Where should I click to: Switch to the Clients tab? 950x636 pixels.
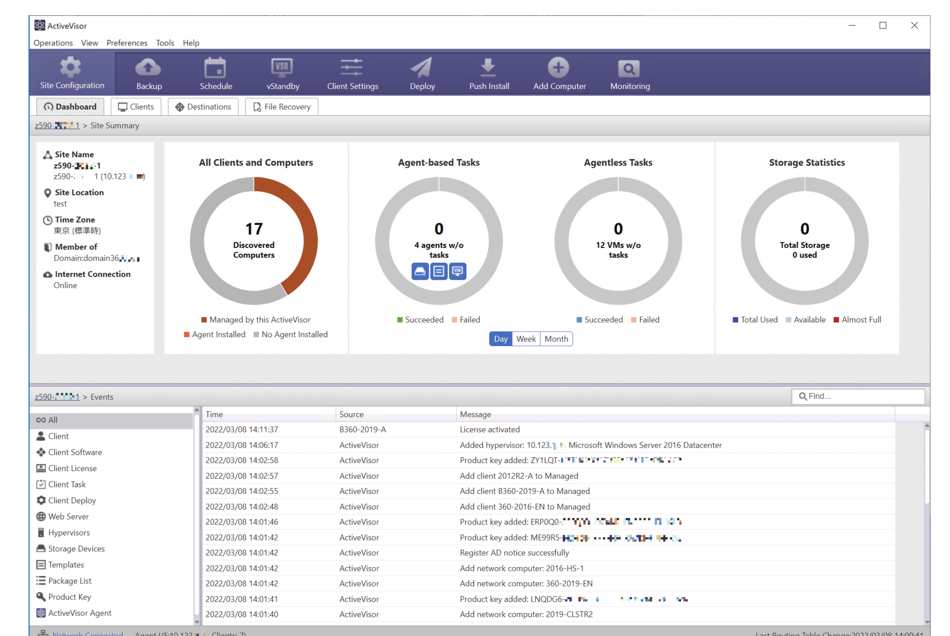[136, 107]
